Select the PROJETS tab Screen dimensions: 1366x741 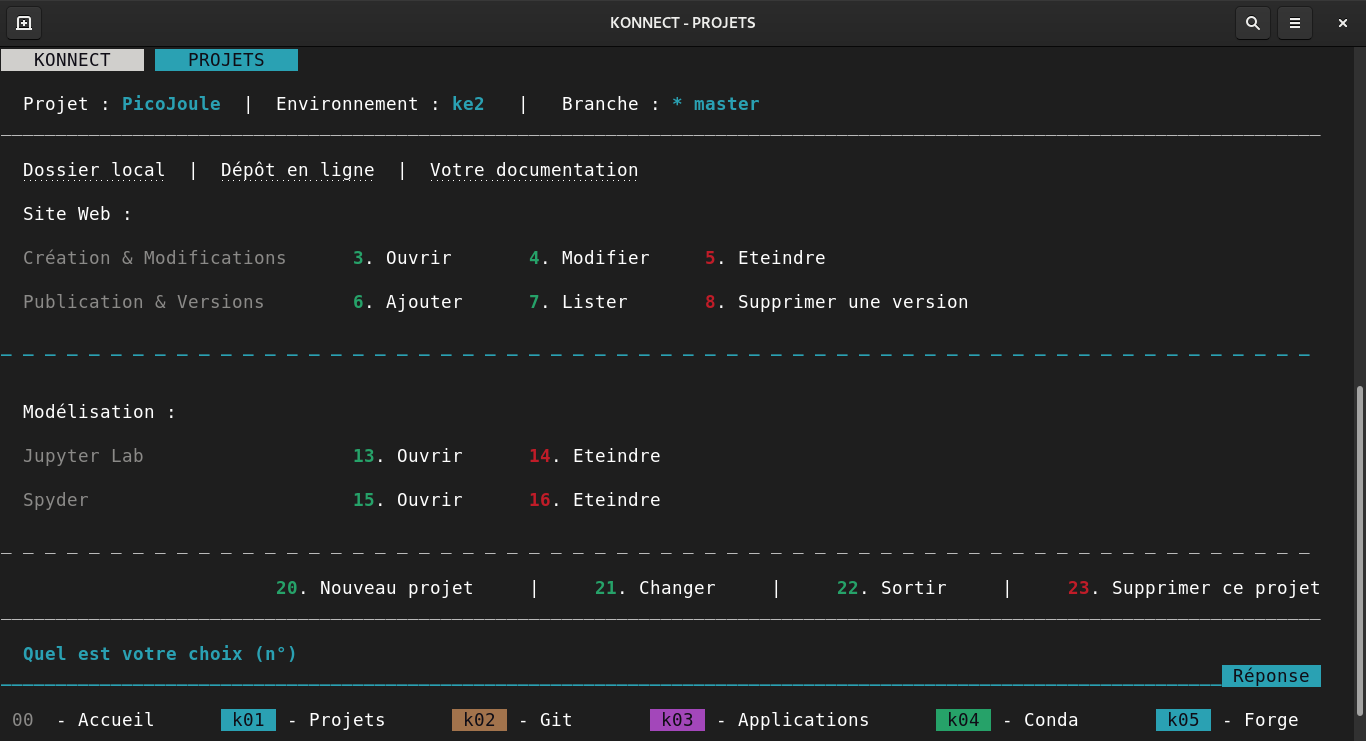[x=226, y=60]
